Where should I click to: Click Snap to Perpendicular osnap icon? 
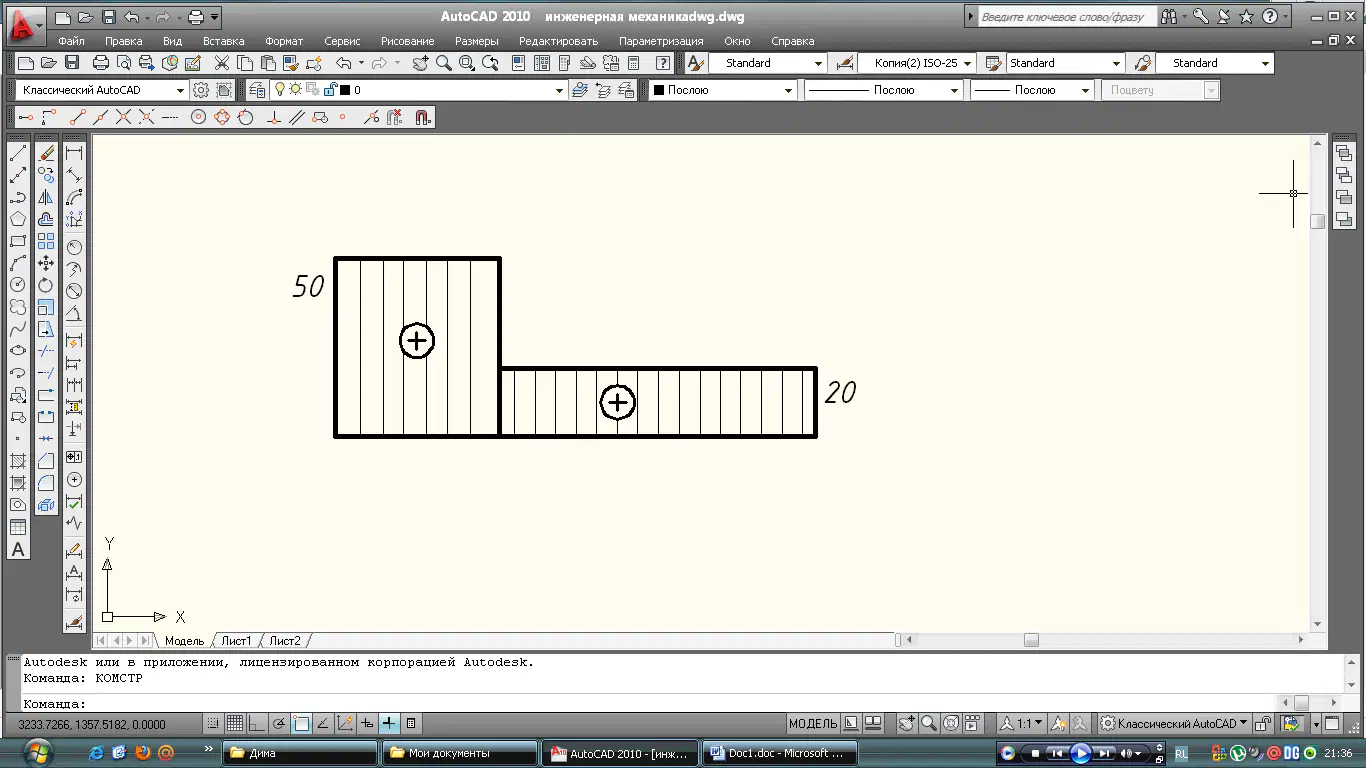[274, 117]
